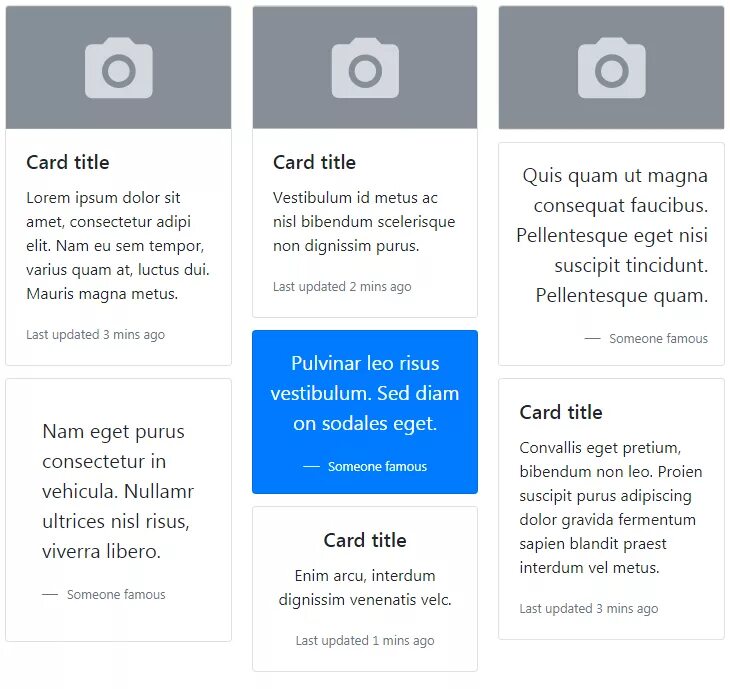
Task: Click the Lorem ipsum dolor card text
Action: tap(118, 246)
